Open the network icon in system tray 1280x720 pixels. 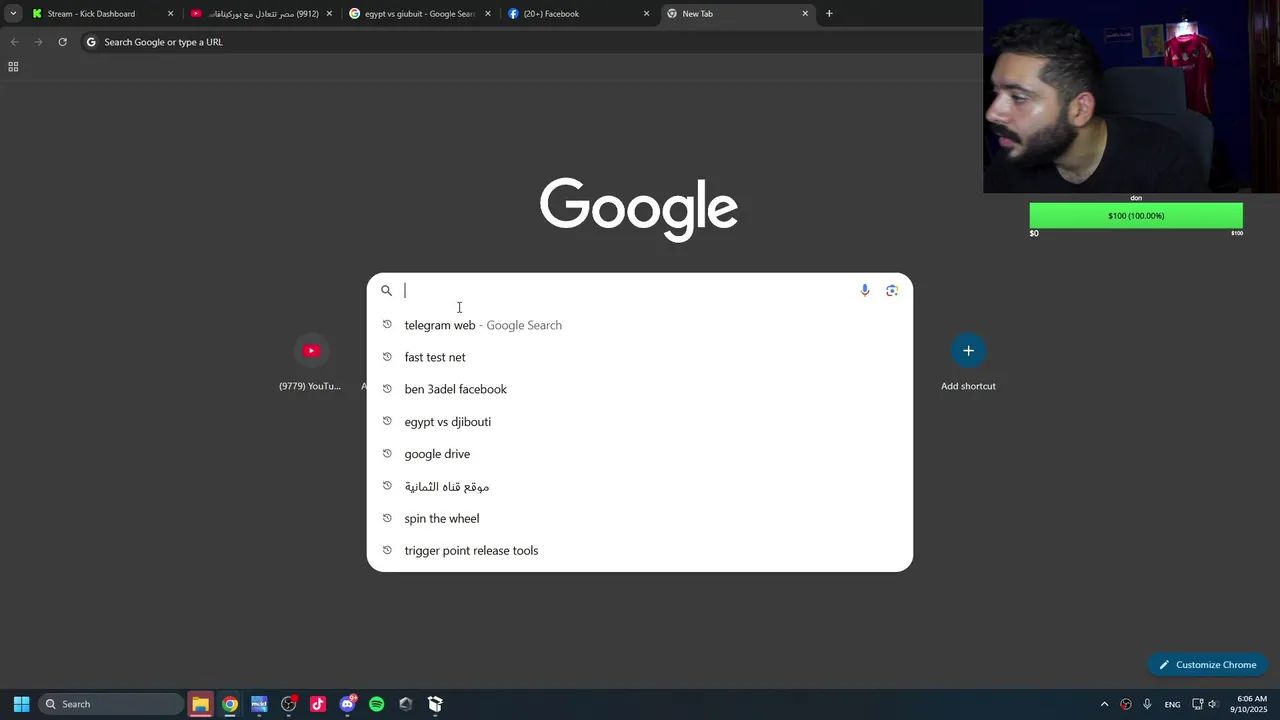tap(1198, 704)
